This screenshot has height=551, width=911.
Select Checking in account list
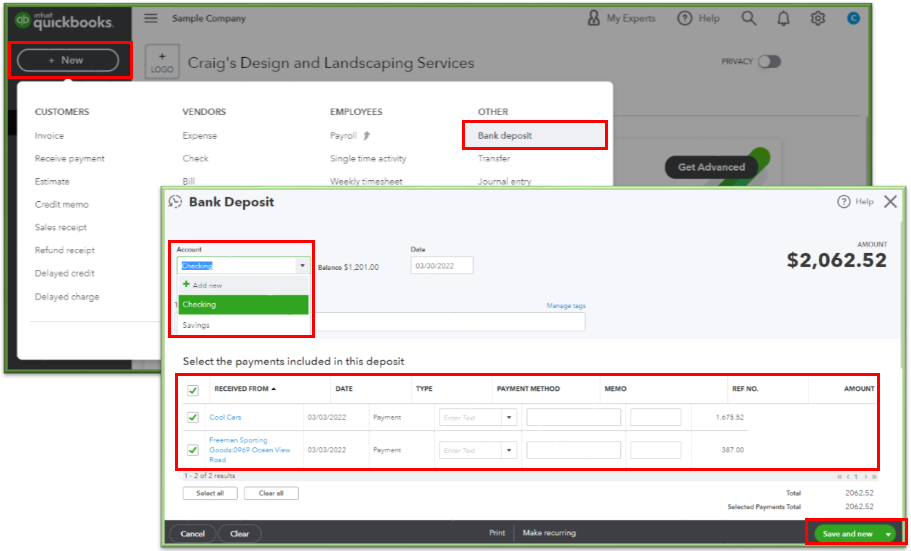[x=243, y=305]
